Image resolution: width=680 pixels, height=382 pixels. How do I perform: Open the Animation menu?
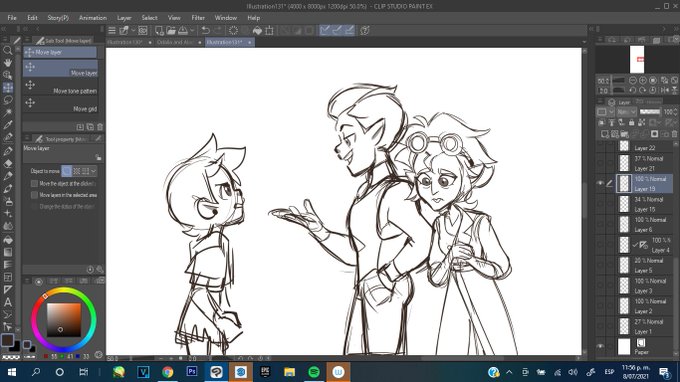pyautogui.click(x=92, y=18)
